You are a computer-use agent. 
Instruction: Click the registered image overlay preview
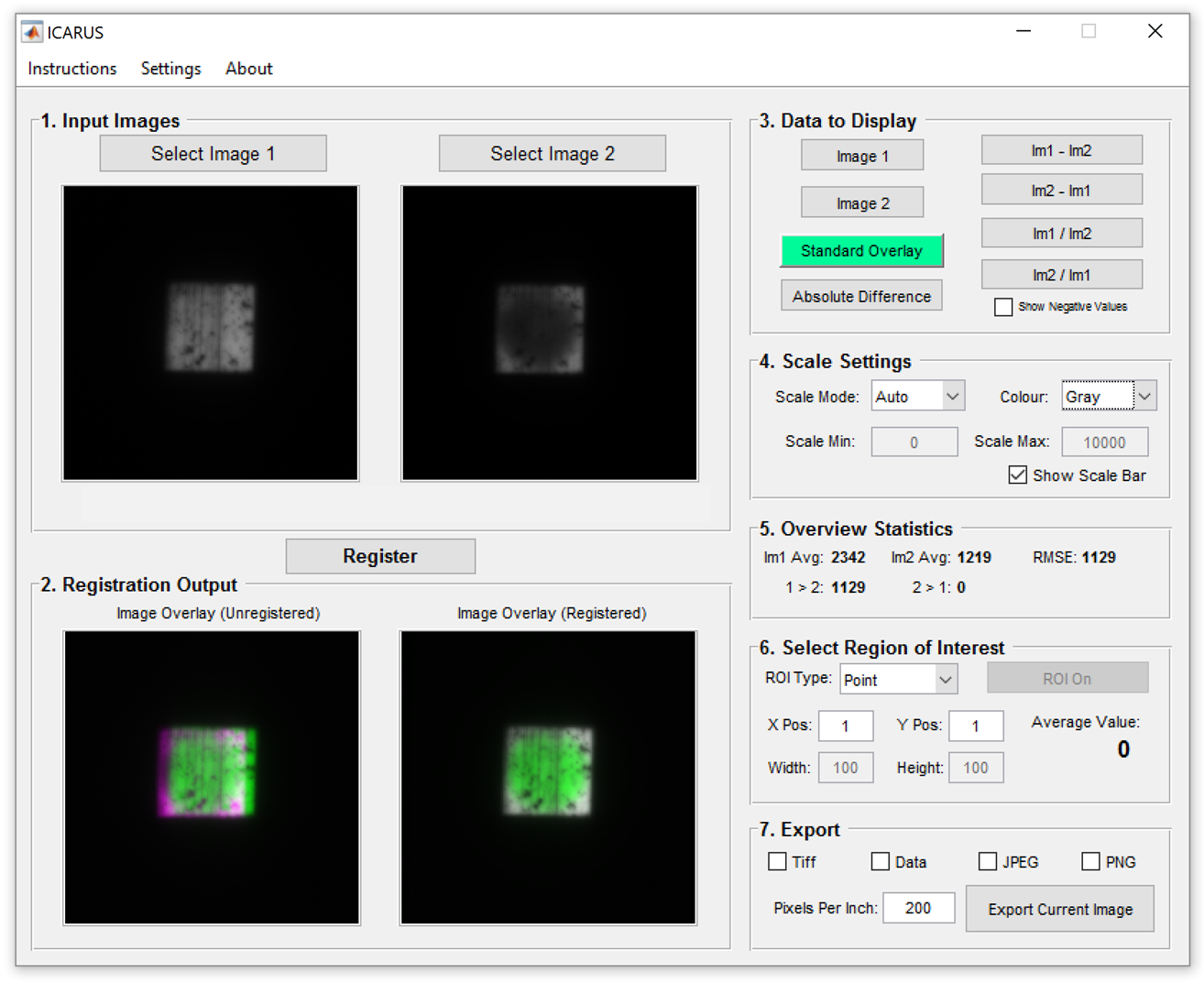[548, 777]
